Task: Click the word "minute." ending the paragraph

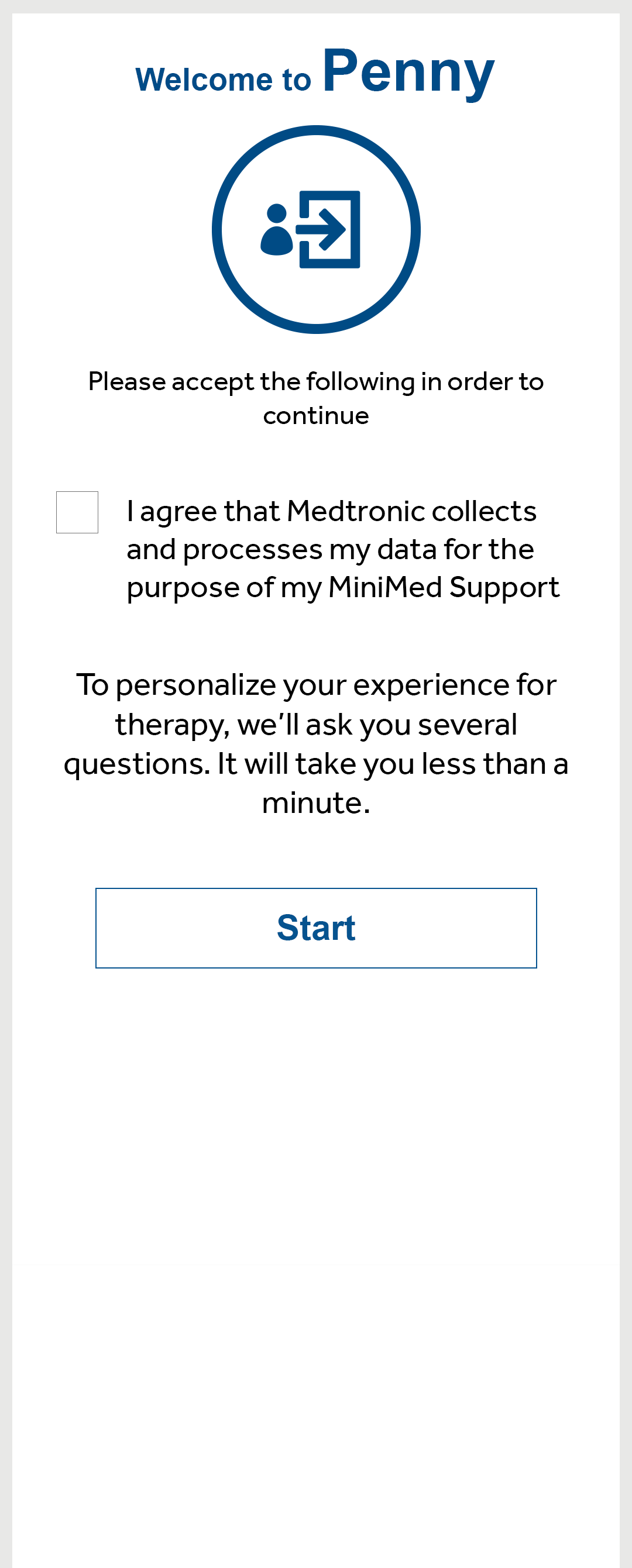Action: tap(315, 803)
